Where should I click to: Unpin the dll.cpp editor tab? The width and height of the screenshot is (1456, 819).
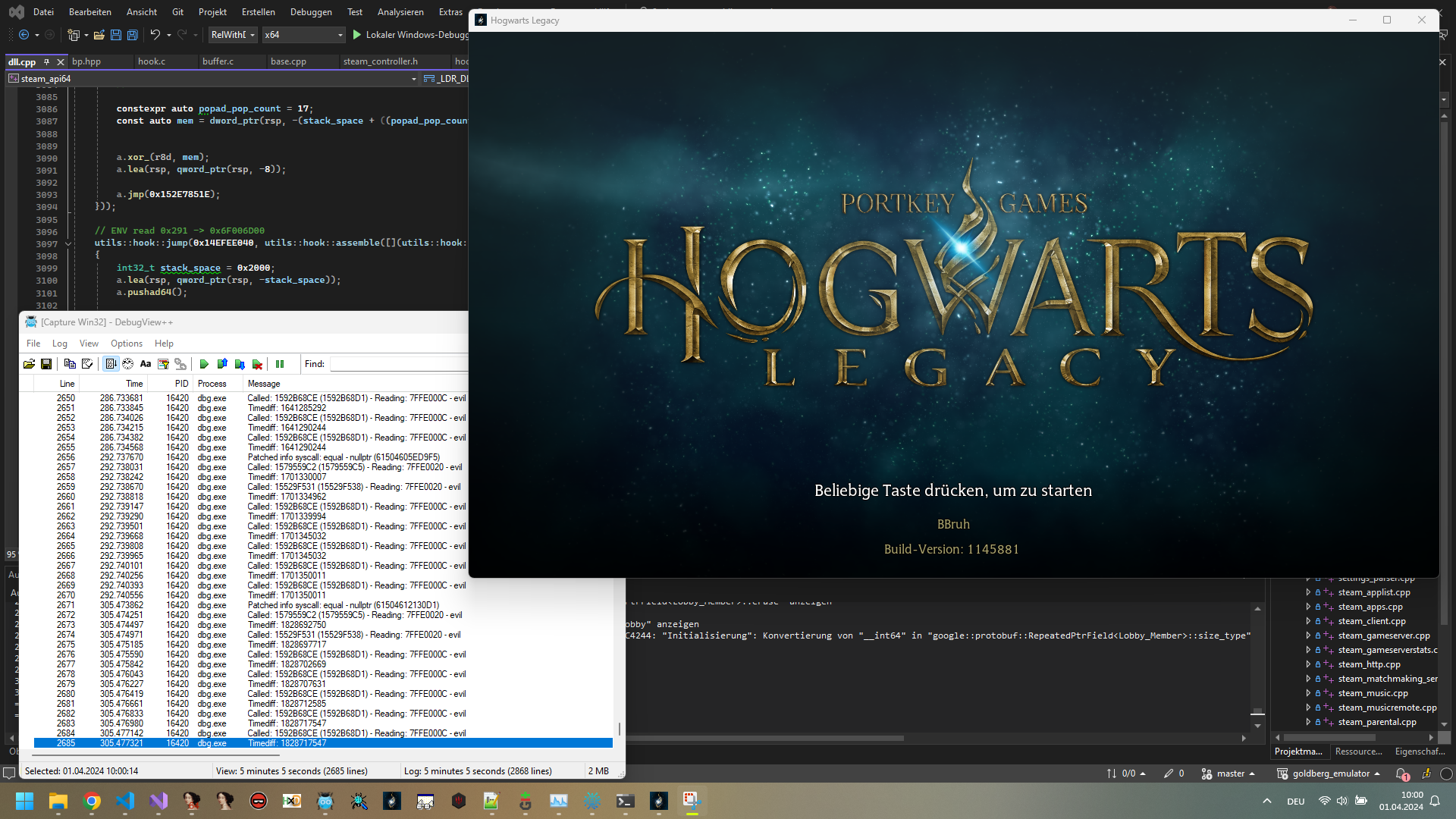(47, 61)
